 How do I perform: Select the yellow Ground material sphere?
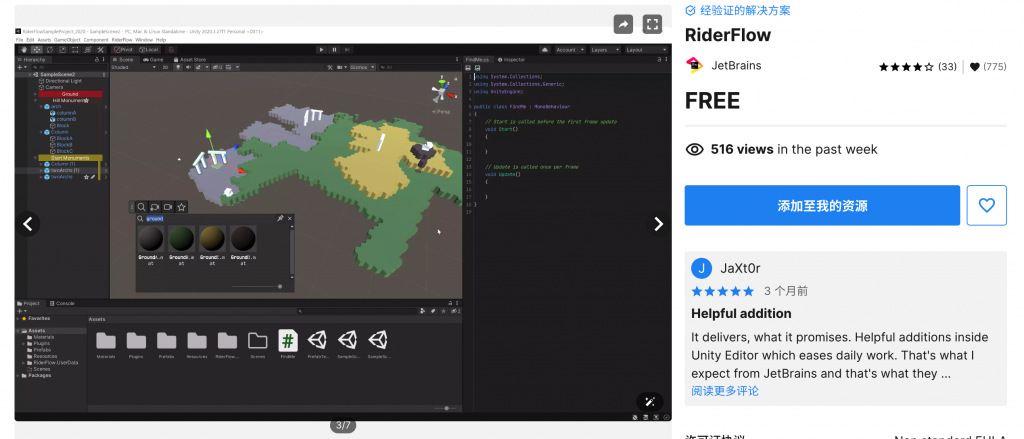(x=212, y=239)
